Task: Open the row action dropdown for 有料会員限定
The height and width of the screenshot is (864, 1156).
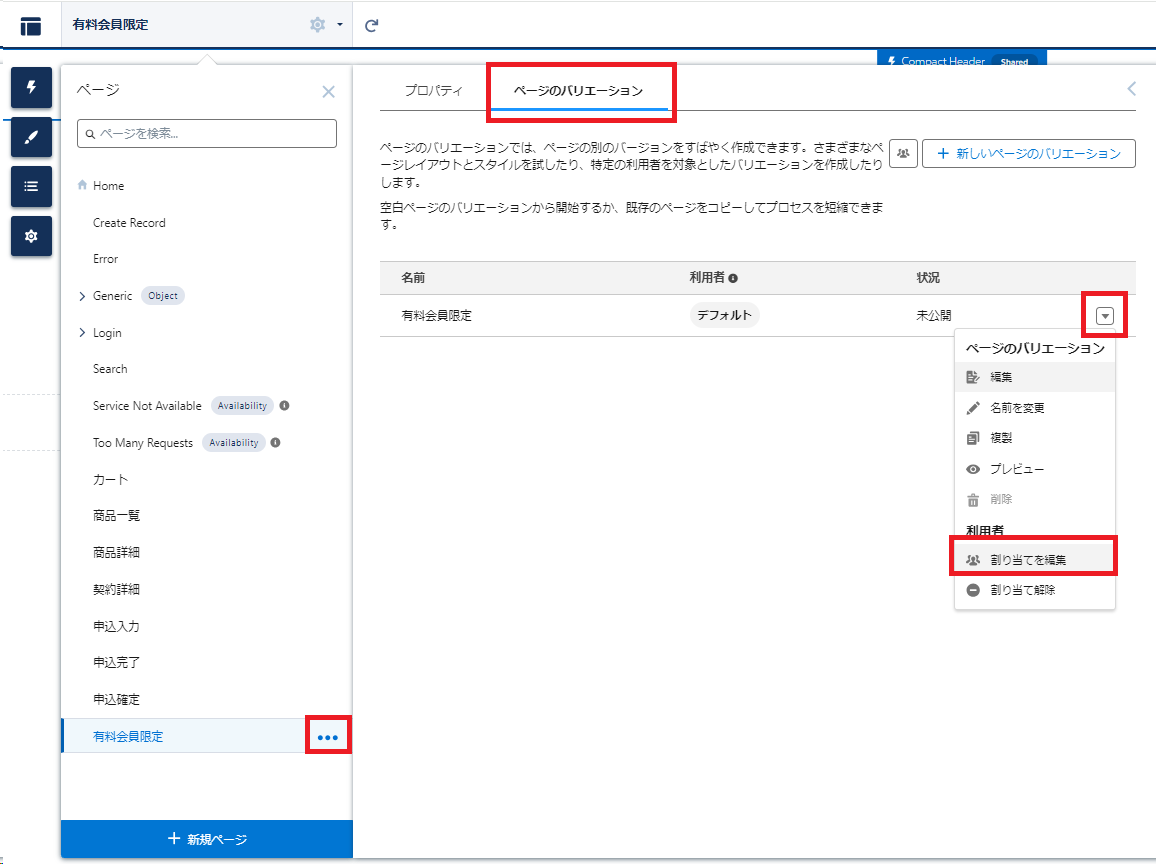Action: click(1104, 316)
